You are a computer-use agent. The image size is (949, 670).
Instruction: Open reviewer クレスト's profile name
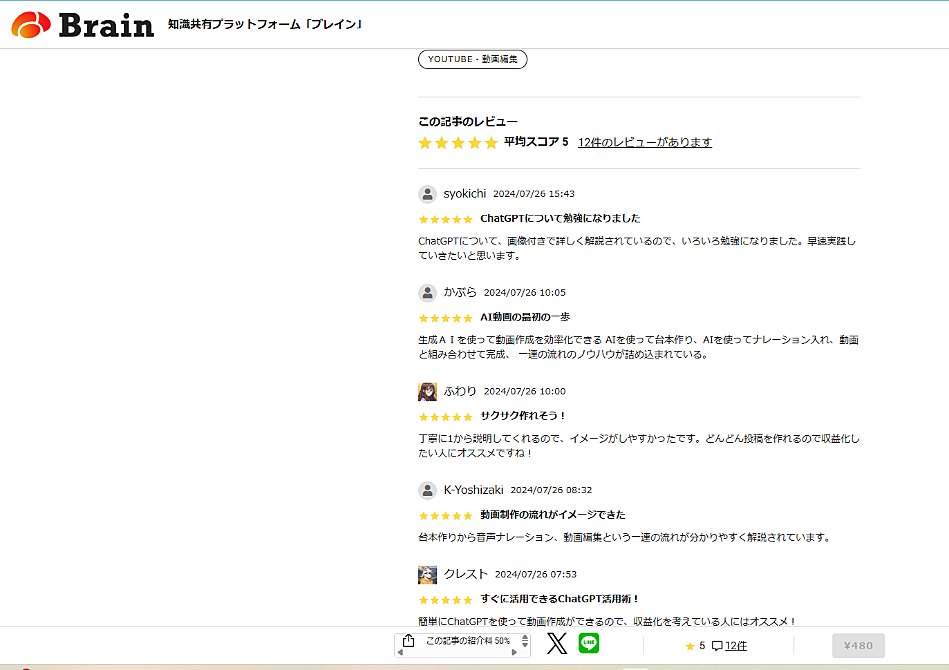click(465, 574)
